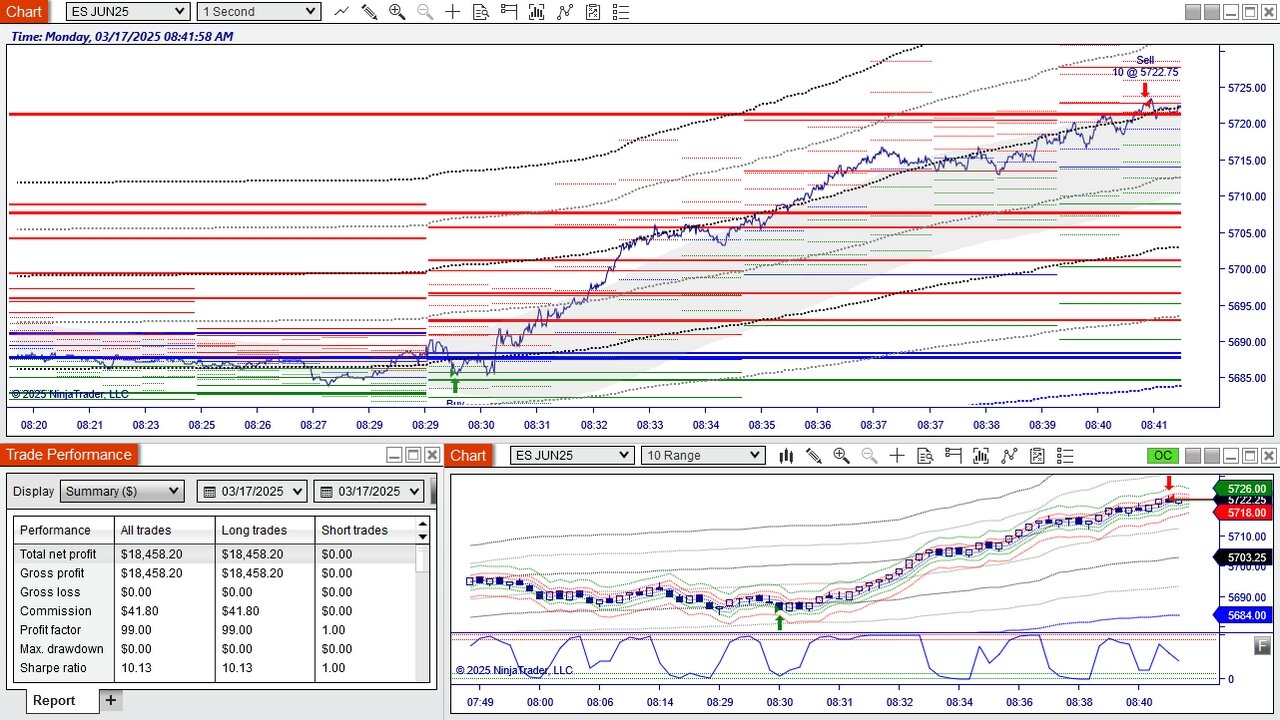Open the ES JUN25 instrument dropdown in top chart

click(x=128, y=11)
